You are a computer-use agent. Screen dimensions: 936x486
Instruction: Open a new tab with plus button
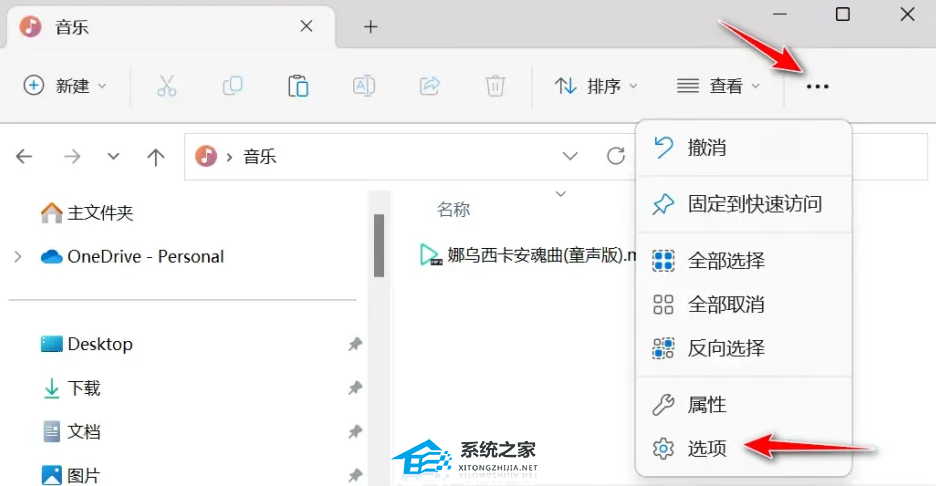(x=371, y=26)
